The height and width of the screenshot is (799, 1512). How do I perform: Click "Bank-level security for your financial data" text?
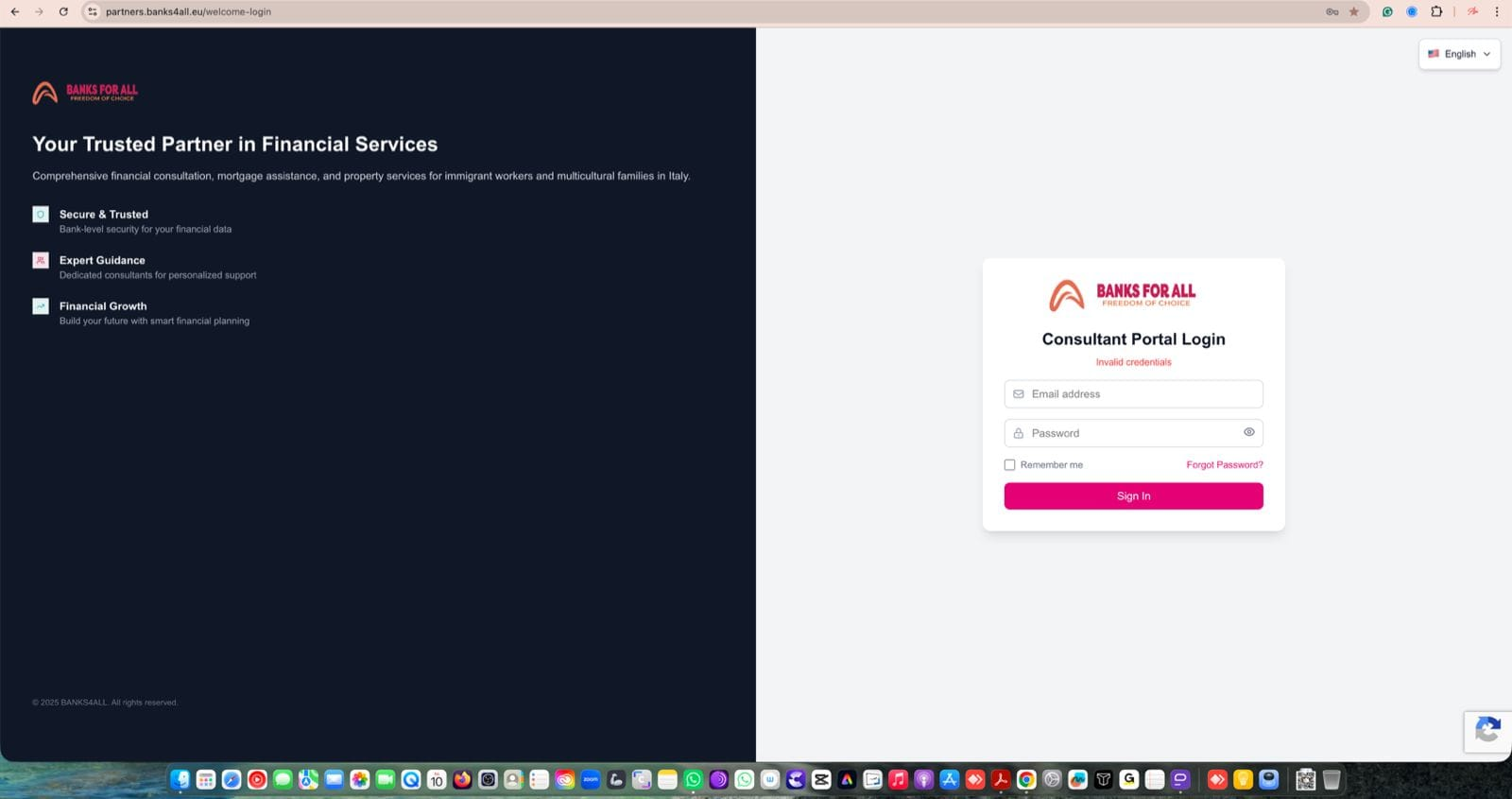click(146, 229)
